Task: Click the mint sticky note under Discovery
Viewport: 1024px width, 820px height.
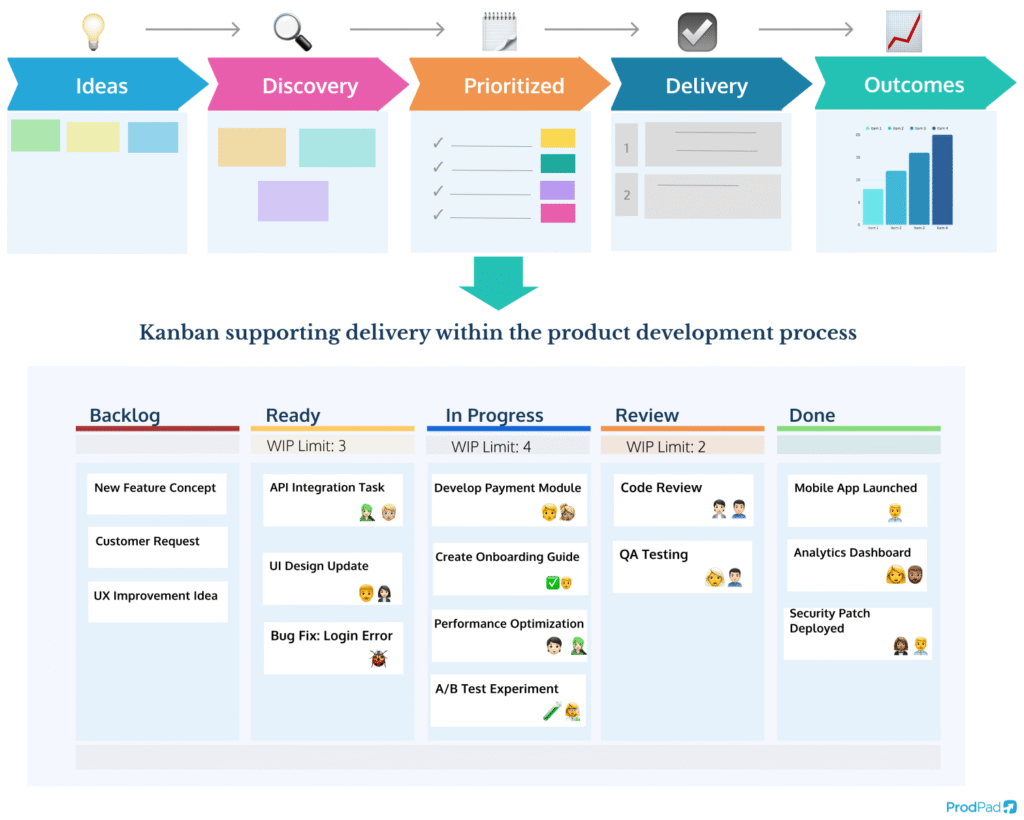Action: (x=337, y=148)
